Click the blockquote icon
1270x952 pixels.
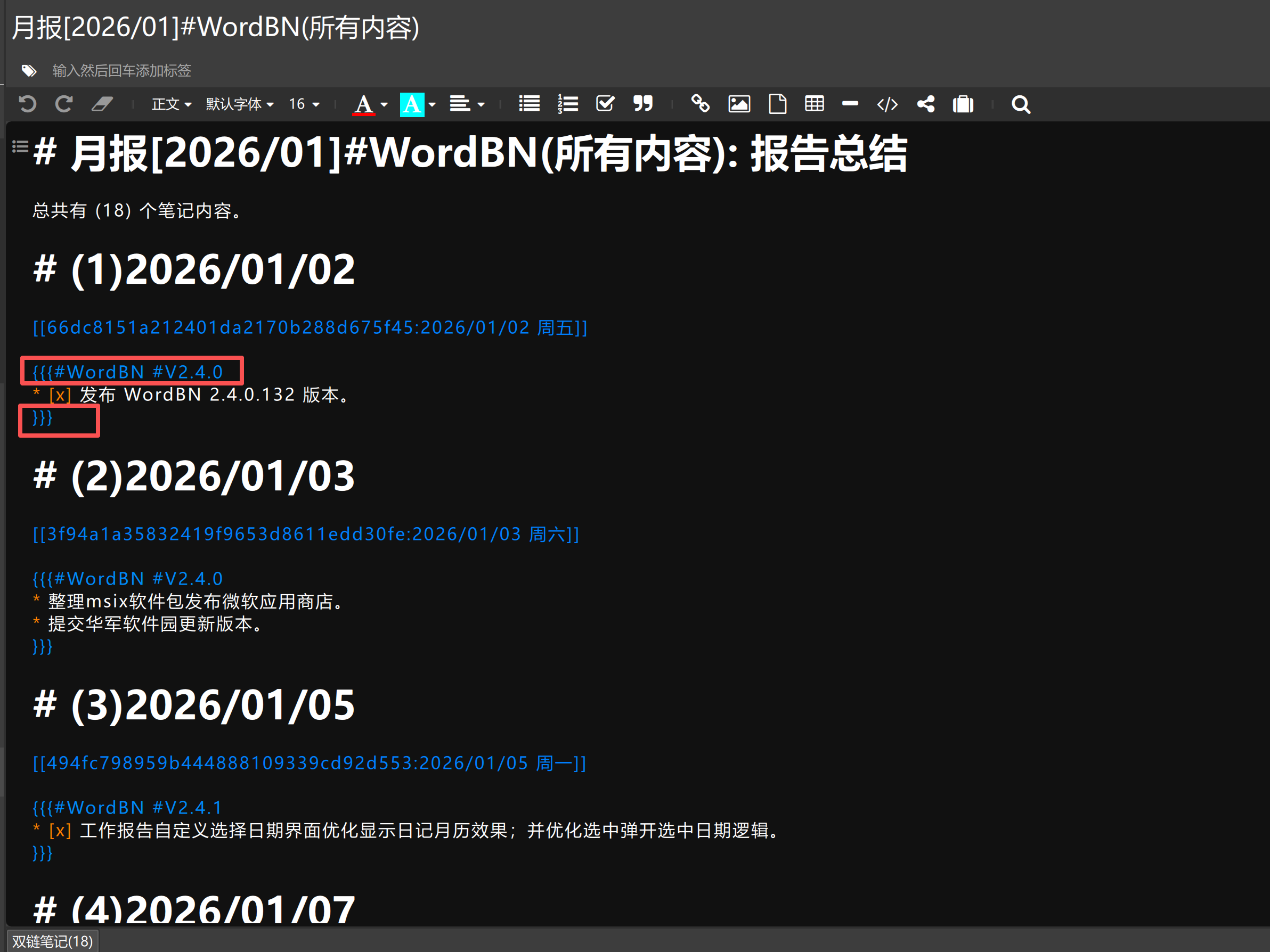click(643, 104)
